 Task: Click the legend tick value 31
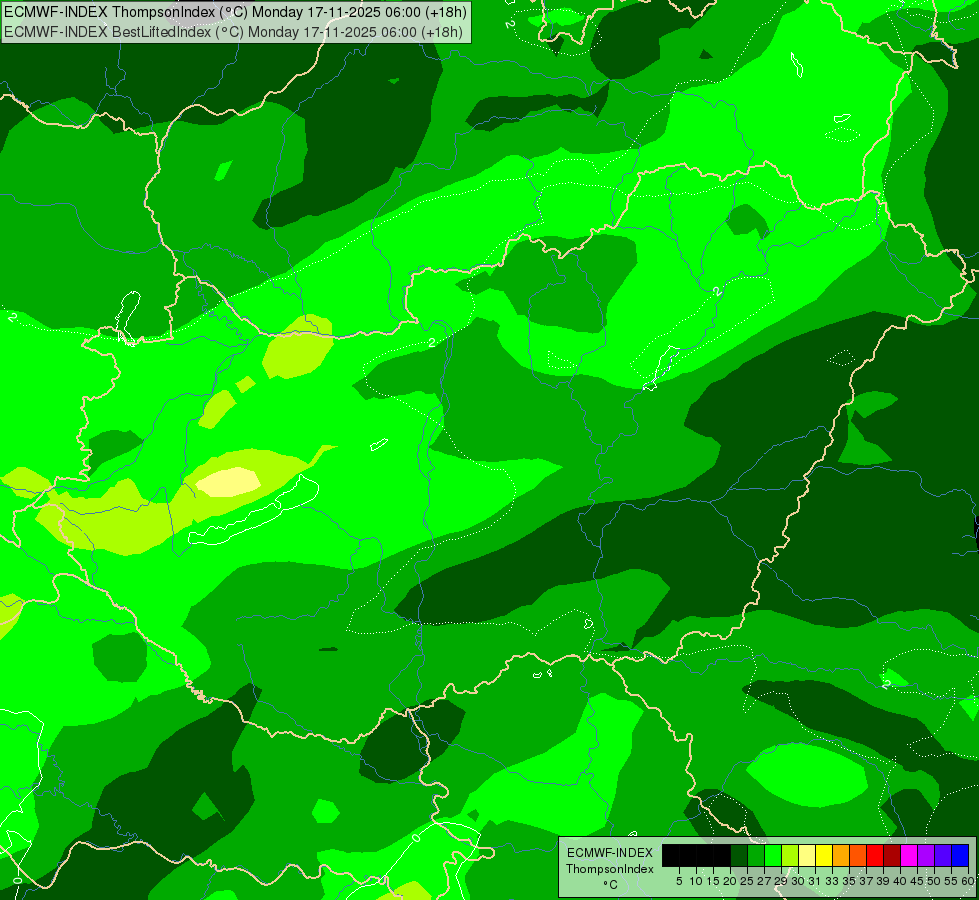815,881
